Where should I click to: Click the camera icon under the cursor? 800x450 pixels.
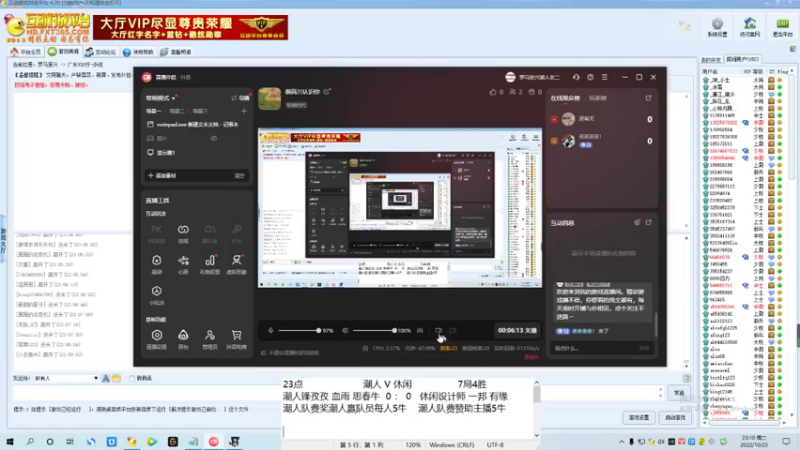pos(438,331)
